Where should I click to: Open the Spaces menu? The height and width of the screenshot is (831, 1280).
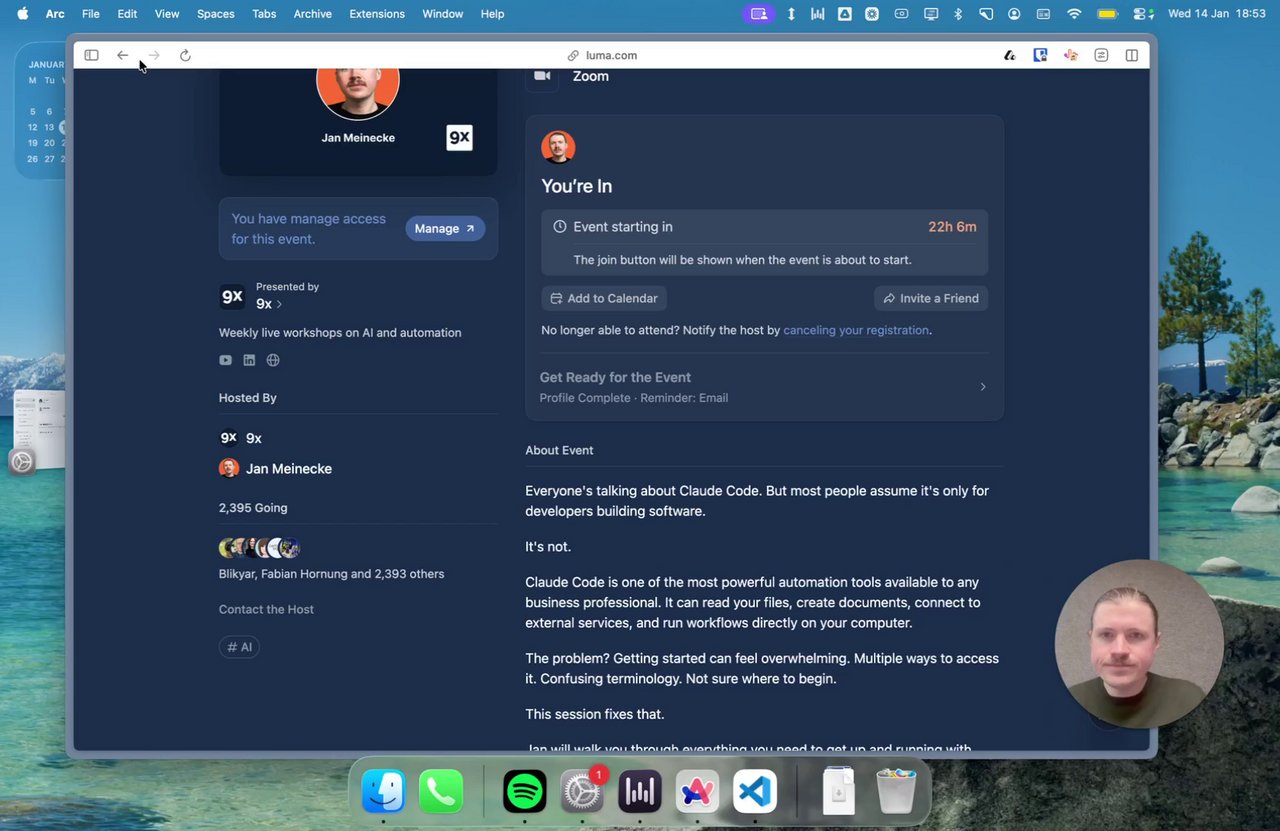[x=215, y=14]
